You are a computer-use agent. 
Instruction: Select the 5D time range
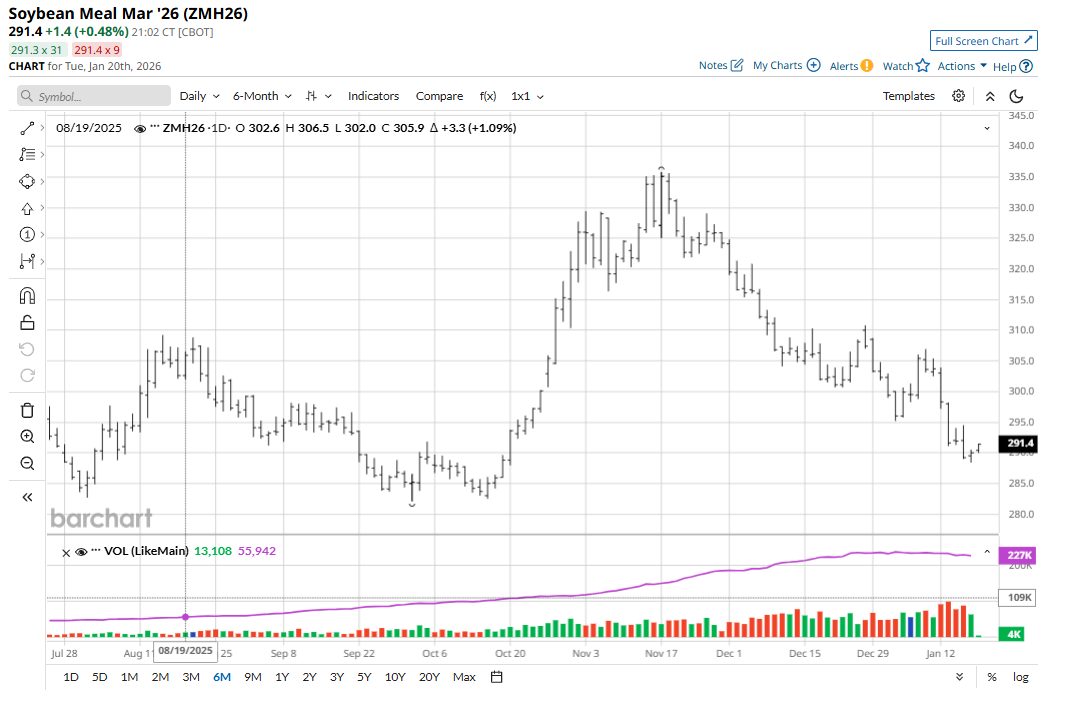(x=99, y=678)
